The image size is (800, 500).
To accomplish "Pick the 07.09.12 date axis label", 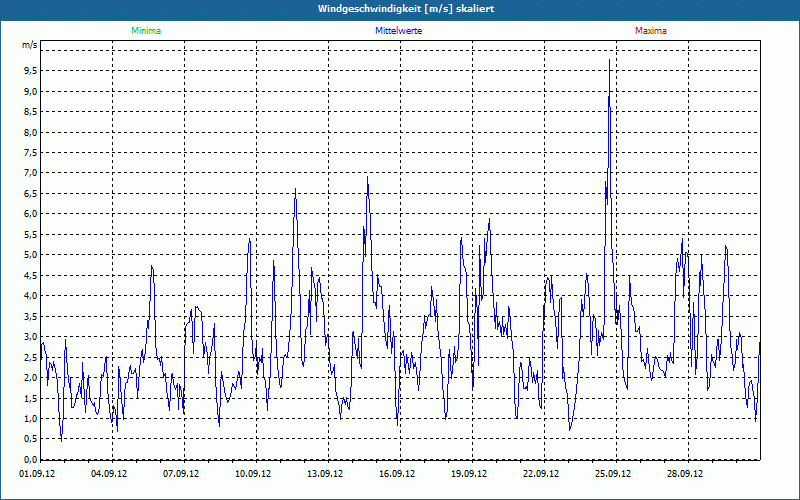I will tap(182, 475).
